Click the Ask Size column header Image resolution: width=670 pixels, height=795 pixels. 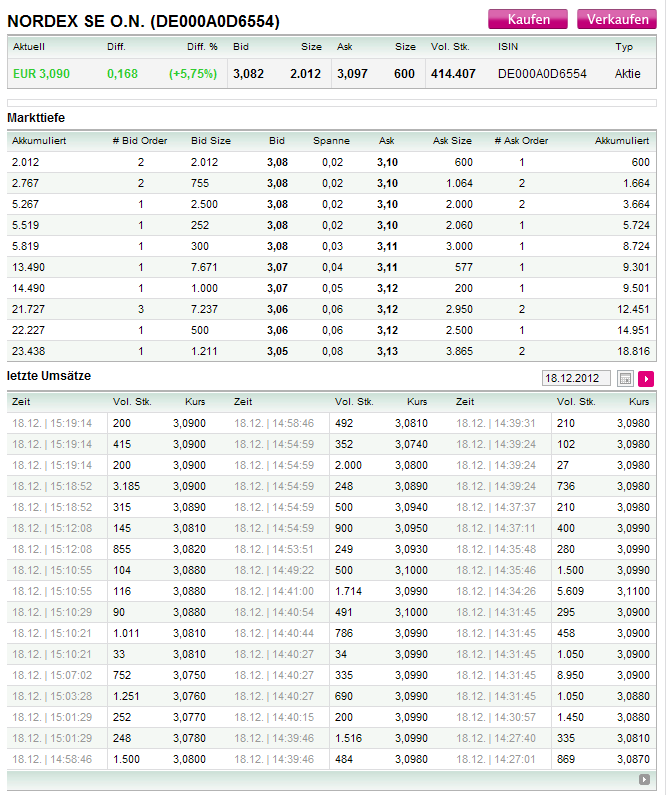(452, 140)
